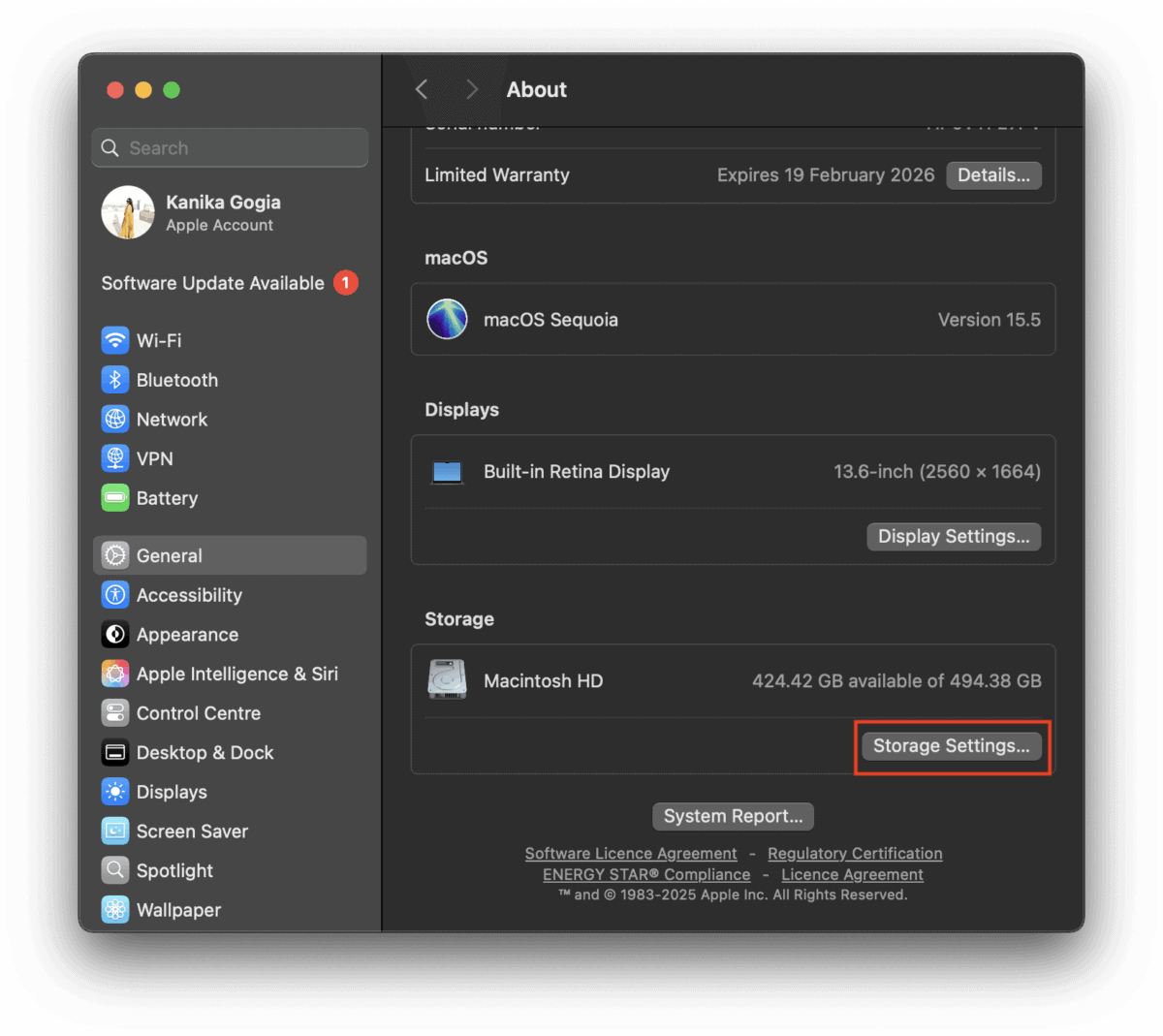Click the About title in the toolbar
This screenshot has height=1036, width=1163.
537,89
